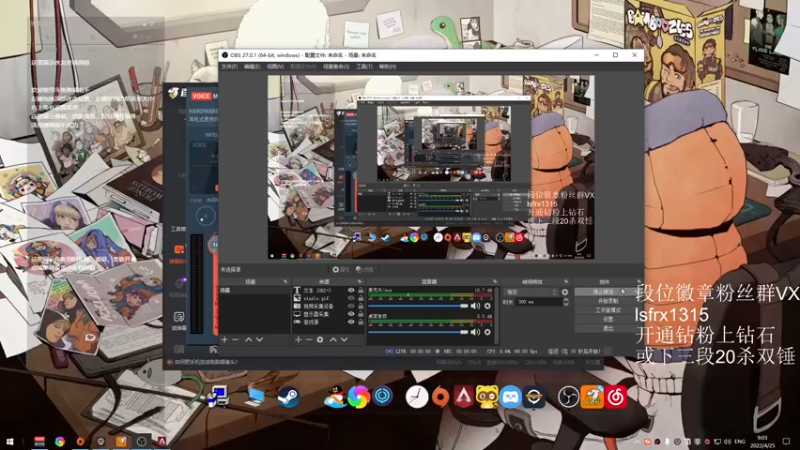
Task: Open the 工具(T) menu
Action: point(364,67)
